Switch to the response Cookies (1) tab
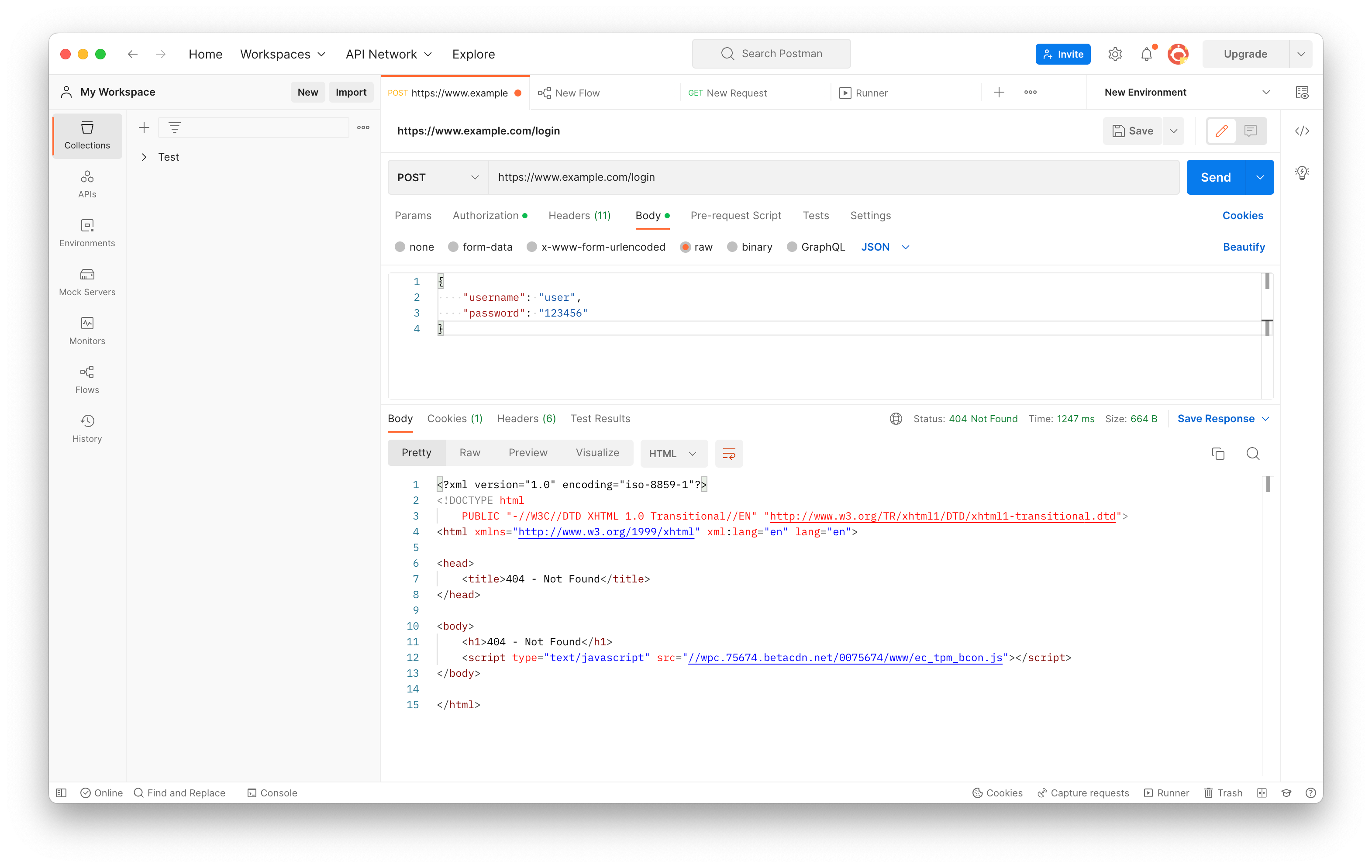This screenshot has height=868, width=1372. tap(455, 419)
